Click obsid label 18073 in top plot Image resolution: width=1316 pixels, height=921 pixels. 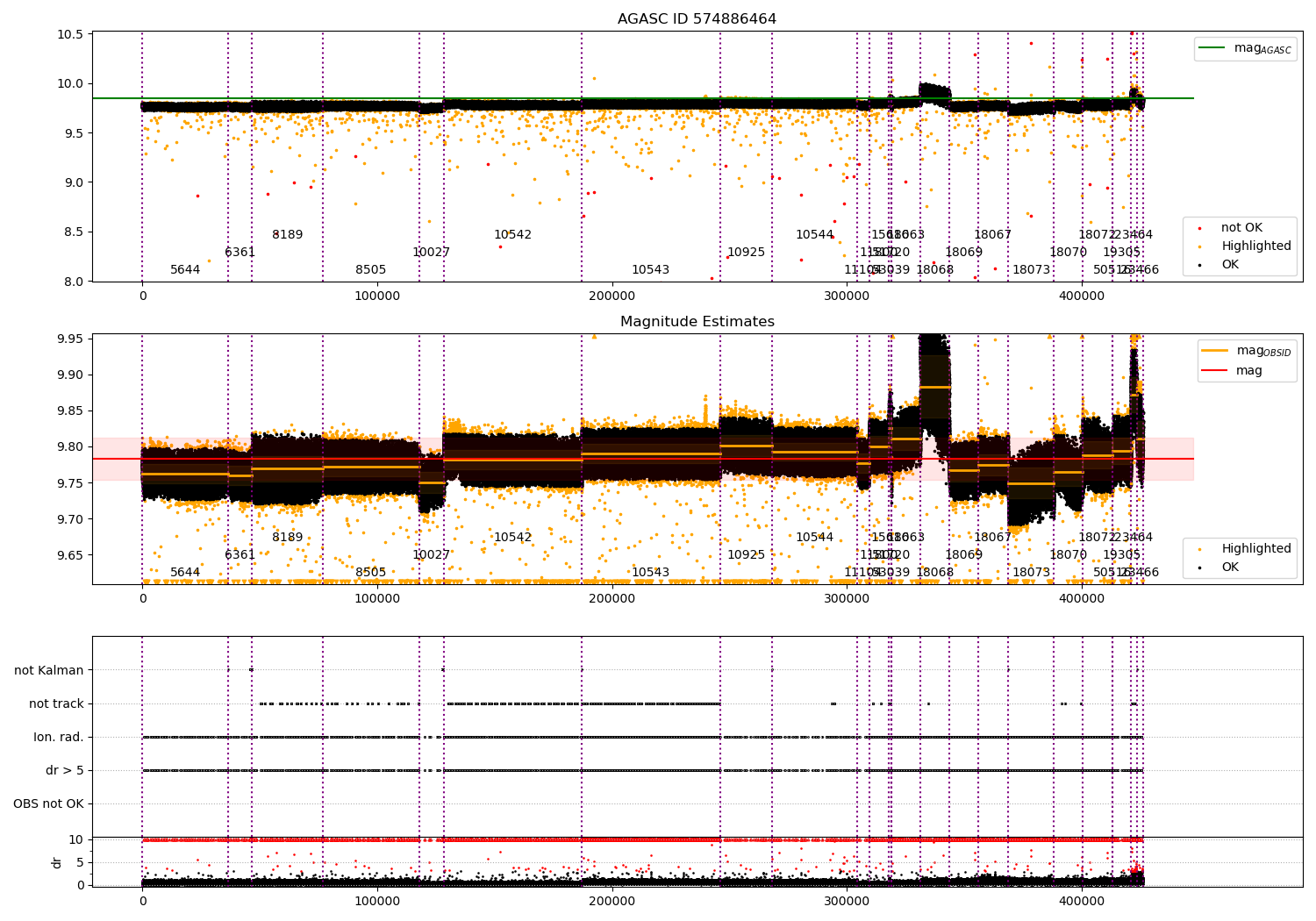point(1031,269)
